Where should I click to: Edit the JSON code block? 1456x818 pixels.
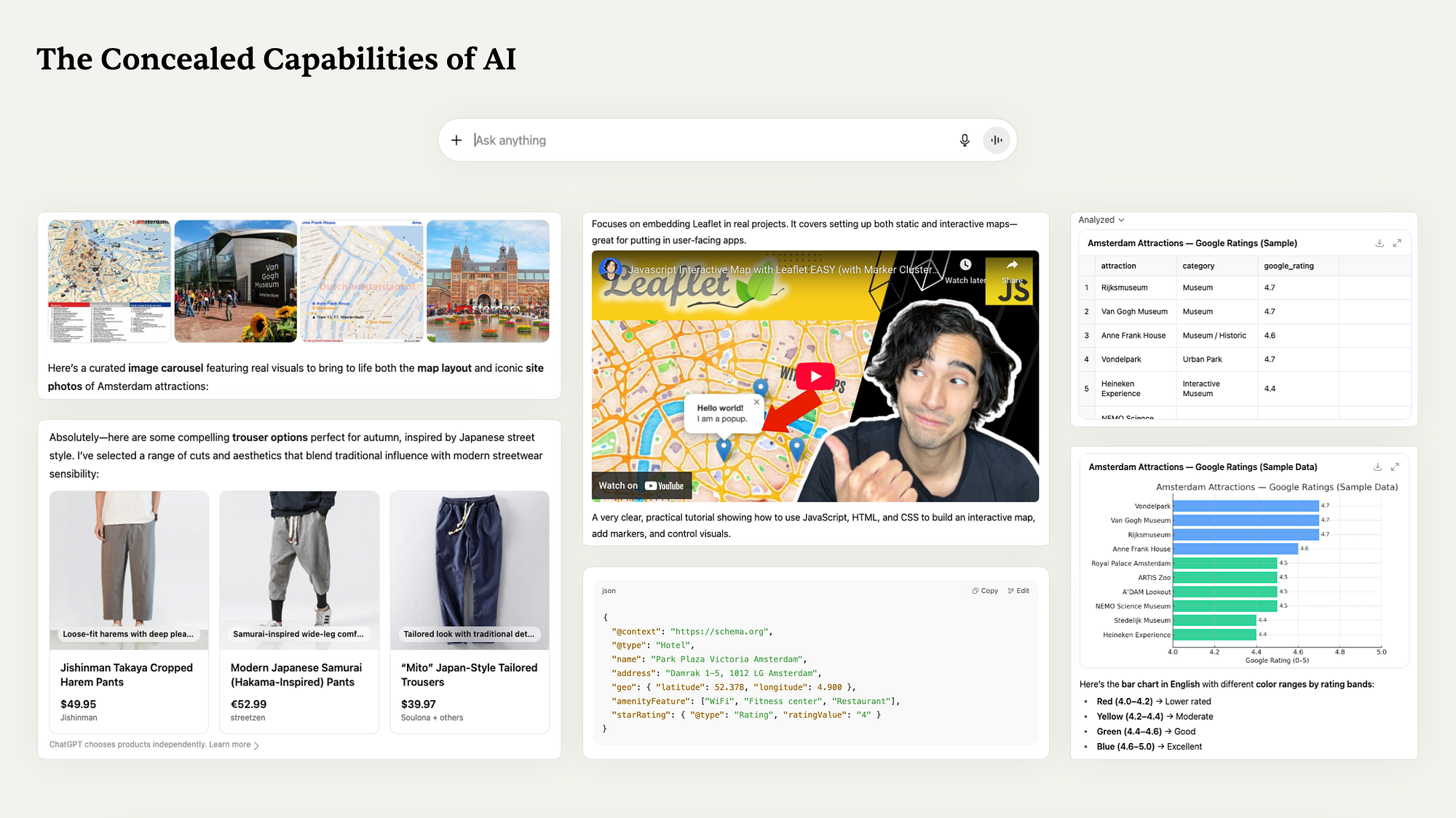1018,591
